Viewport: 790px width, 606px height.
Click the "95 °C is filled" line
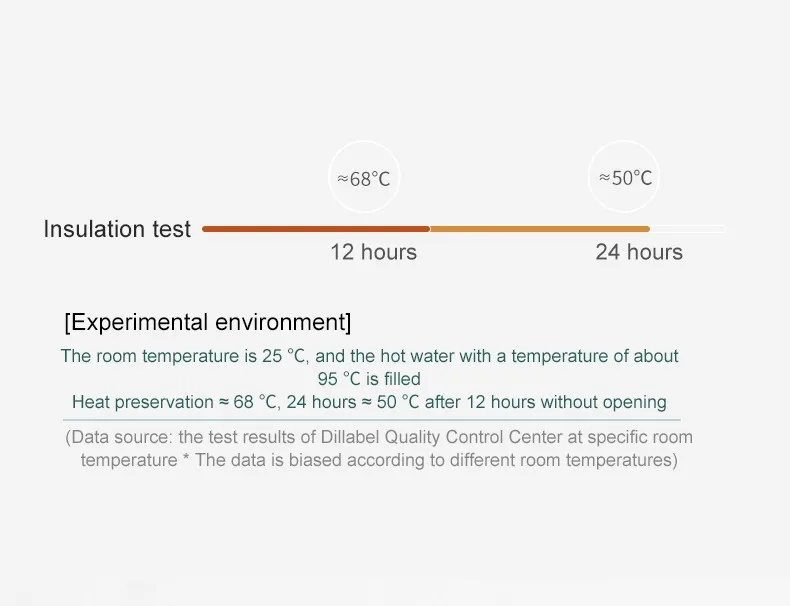(369, 379)
